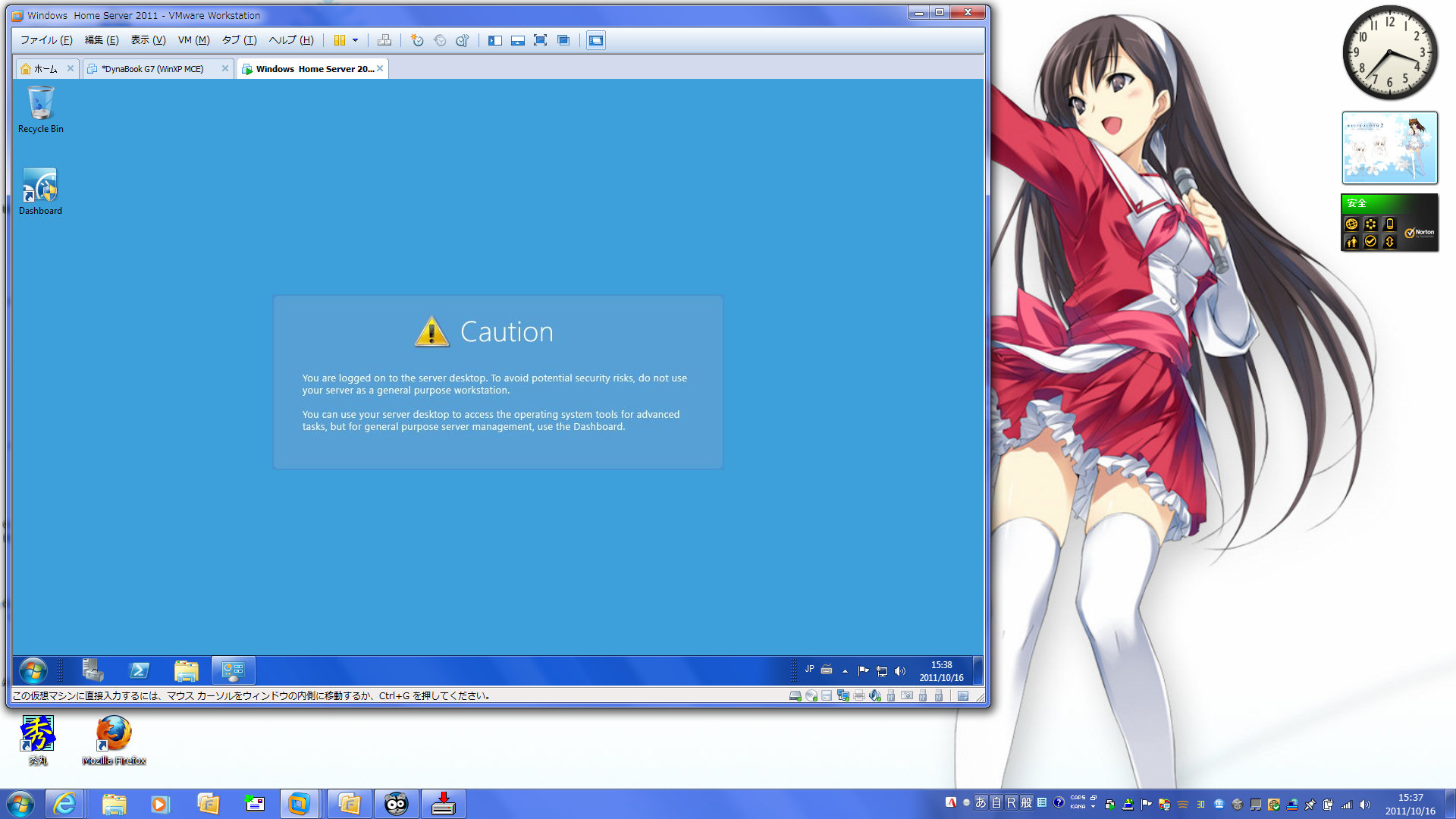This screenshot has width=1456, height=819.
Task: Close the DynaBook G7 tab
Action: pyautogui.click(x=225, y=68)
